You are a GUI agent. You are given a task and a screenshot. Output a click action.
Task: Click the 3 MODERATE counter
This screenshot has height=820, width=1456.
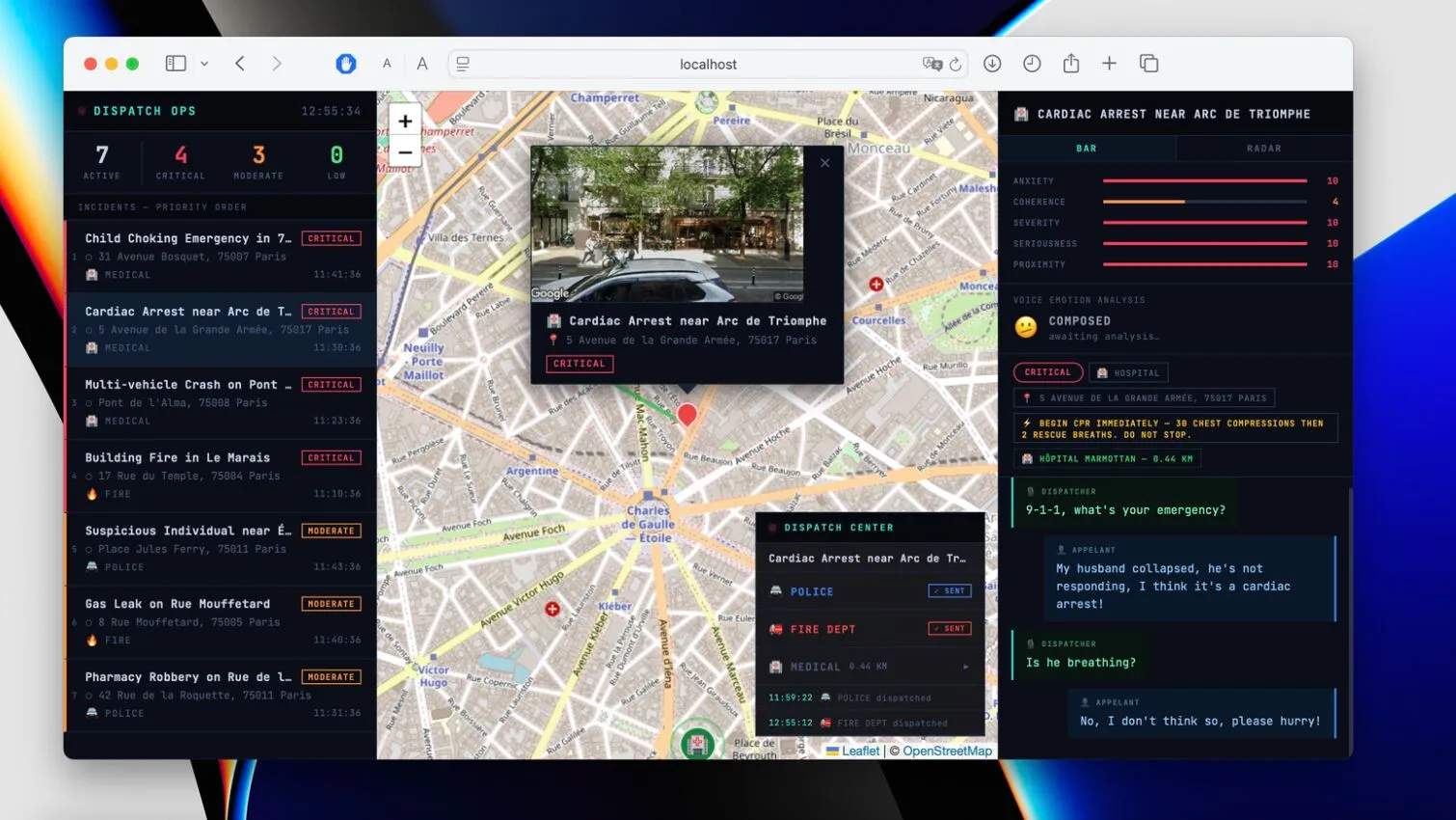click(258, 161)
